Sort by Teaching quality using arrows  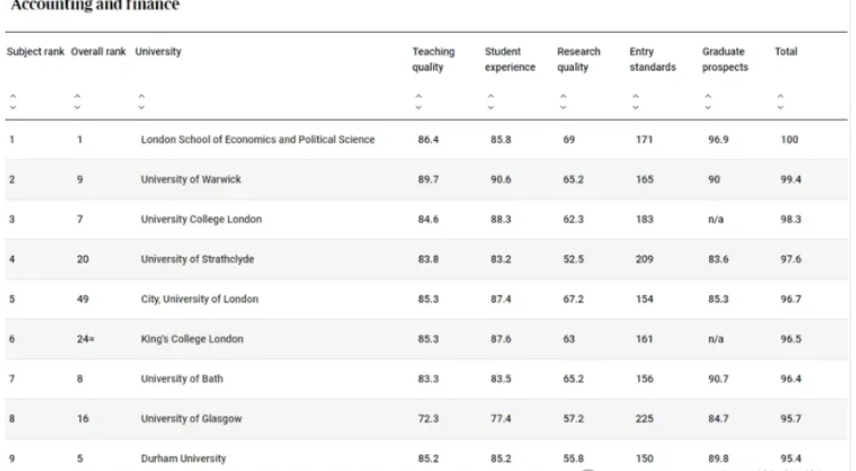417,99
